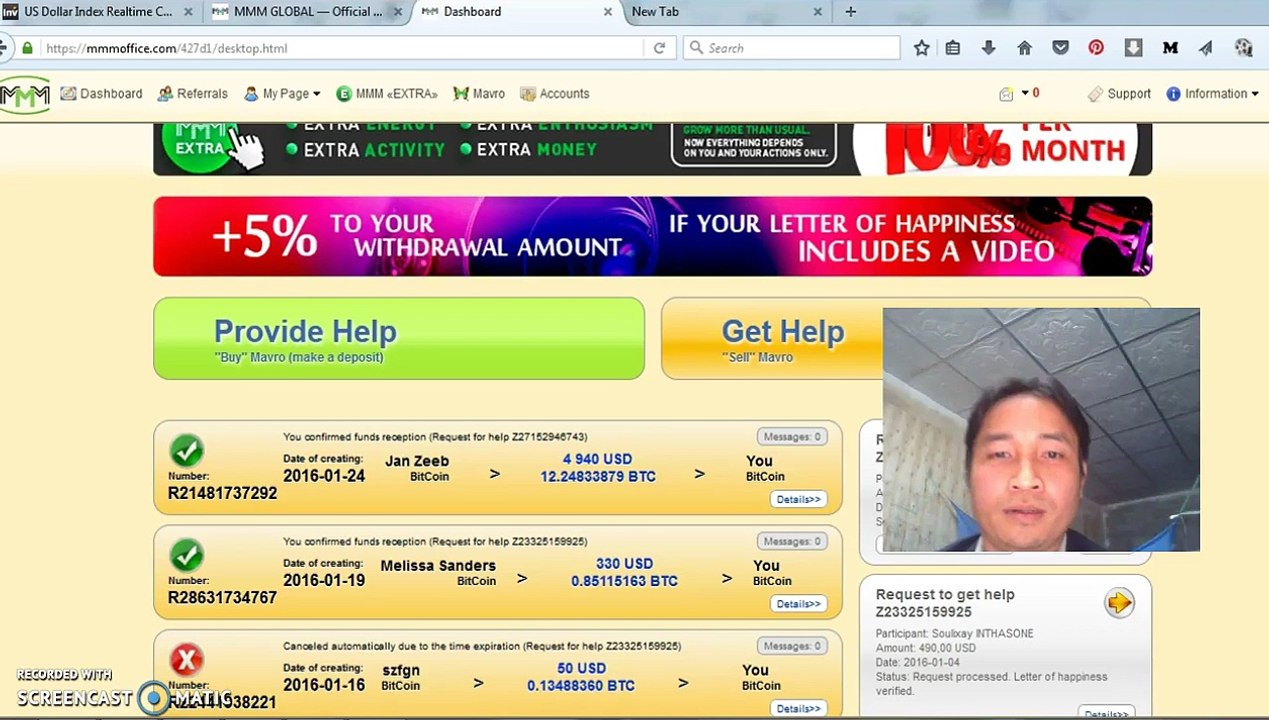Click the 50 USD amount
The height and width of the screenshot is (720, 1269).
(x=581, y=668)
